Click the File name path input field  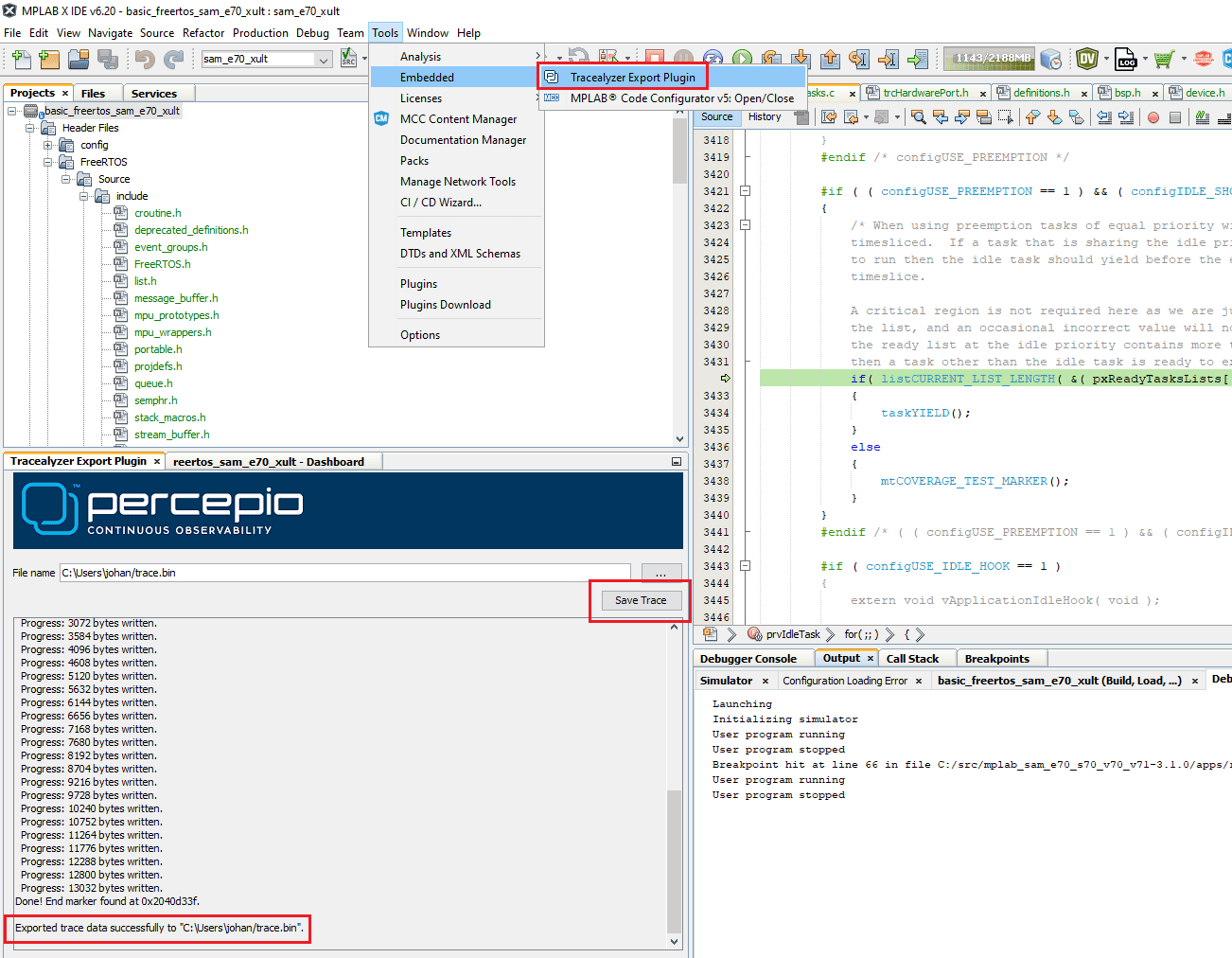344,573
